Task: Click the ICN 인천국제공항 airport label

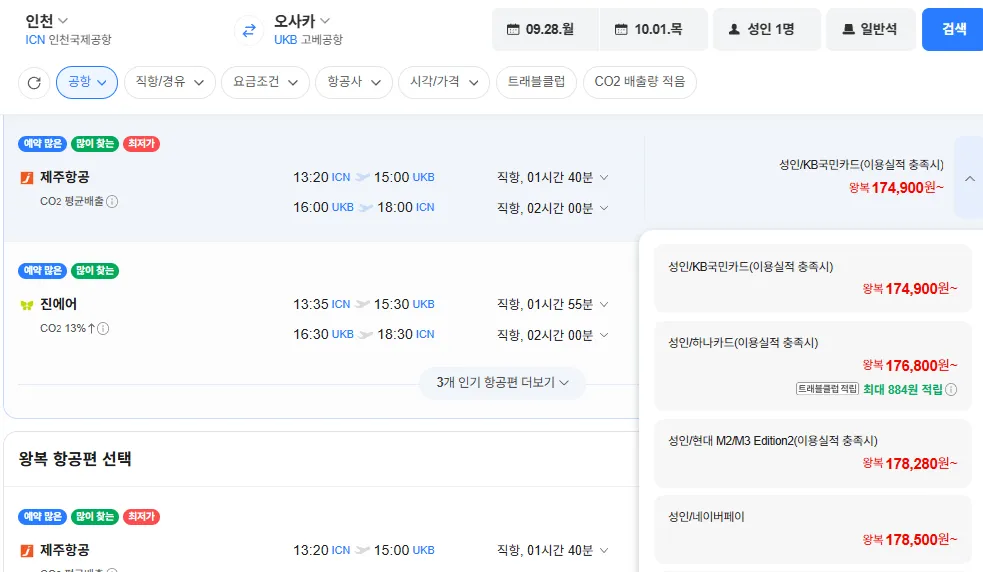Action: pos(68,40)
